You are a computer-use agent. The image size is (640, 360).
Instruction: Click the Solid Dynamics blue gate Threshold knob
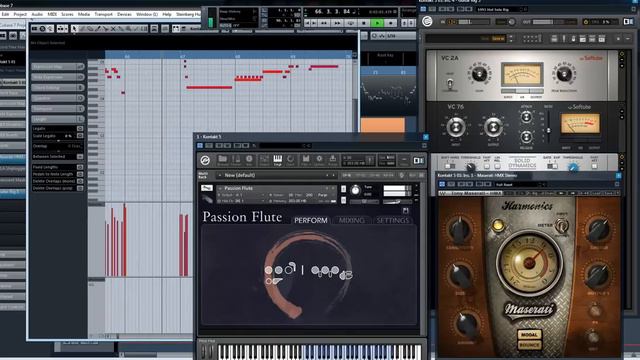click(x=573, y=167)
